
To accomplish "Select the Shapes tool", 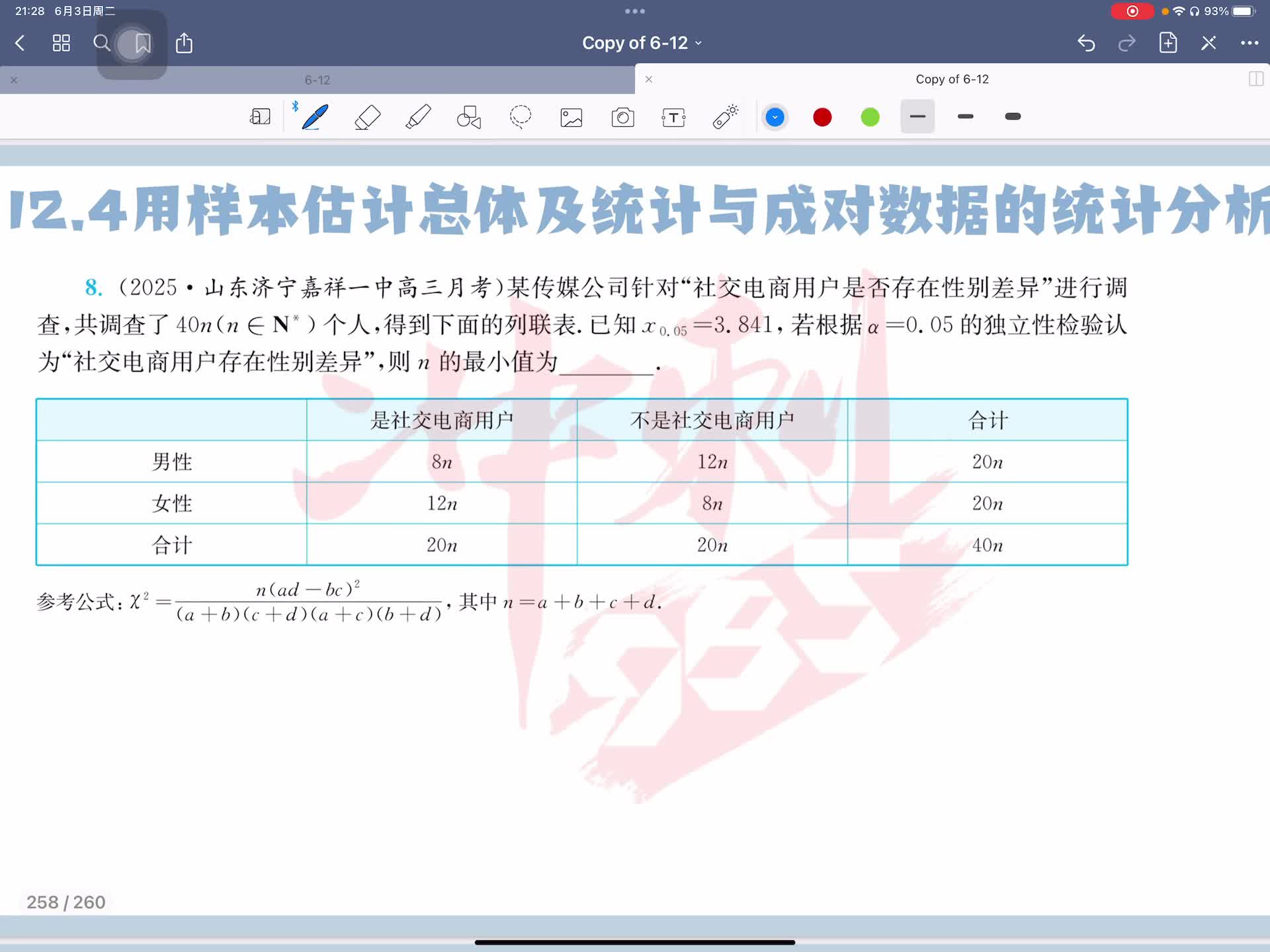I will pyautogui.click(x=469, y=117).
